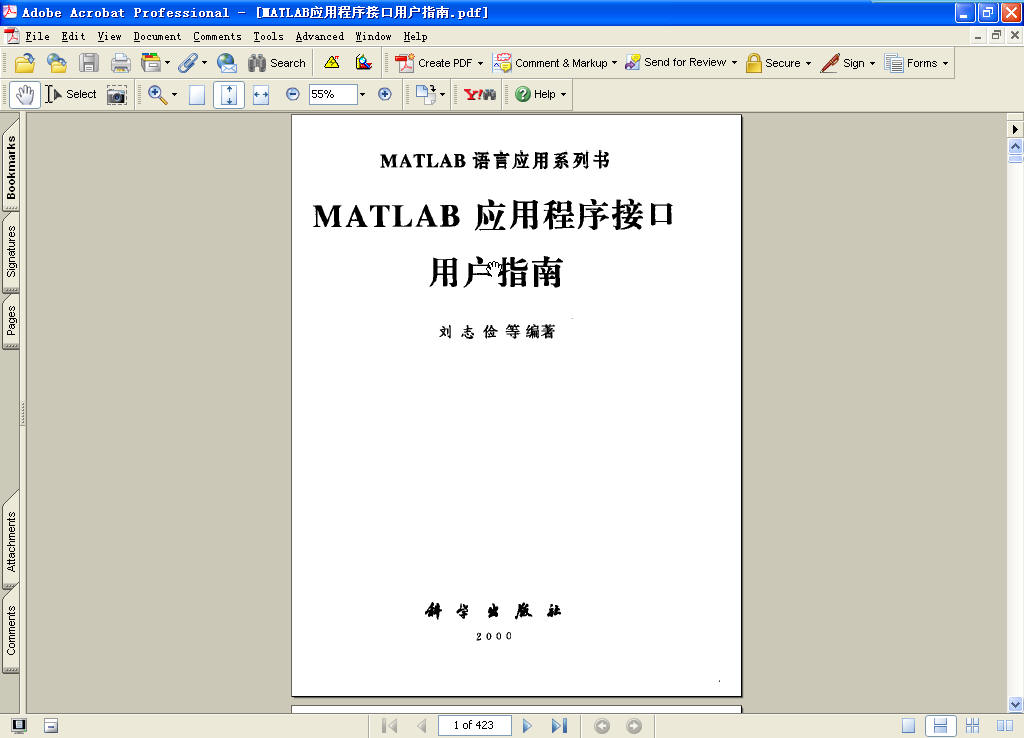The image size is (1024, 738).
Task: Open the zoom percentage dropdown arrow
Action: pyautogui.click(x=362, y=95)
